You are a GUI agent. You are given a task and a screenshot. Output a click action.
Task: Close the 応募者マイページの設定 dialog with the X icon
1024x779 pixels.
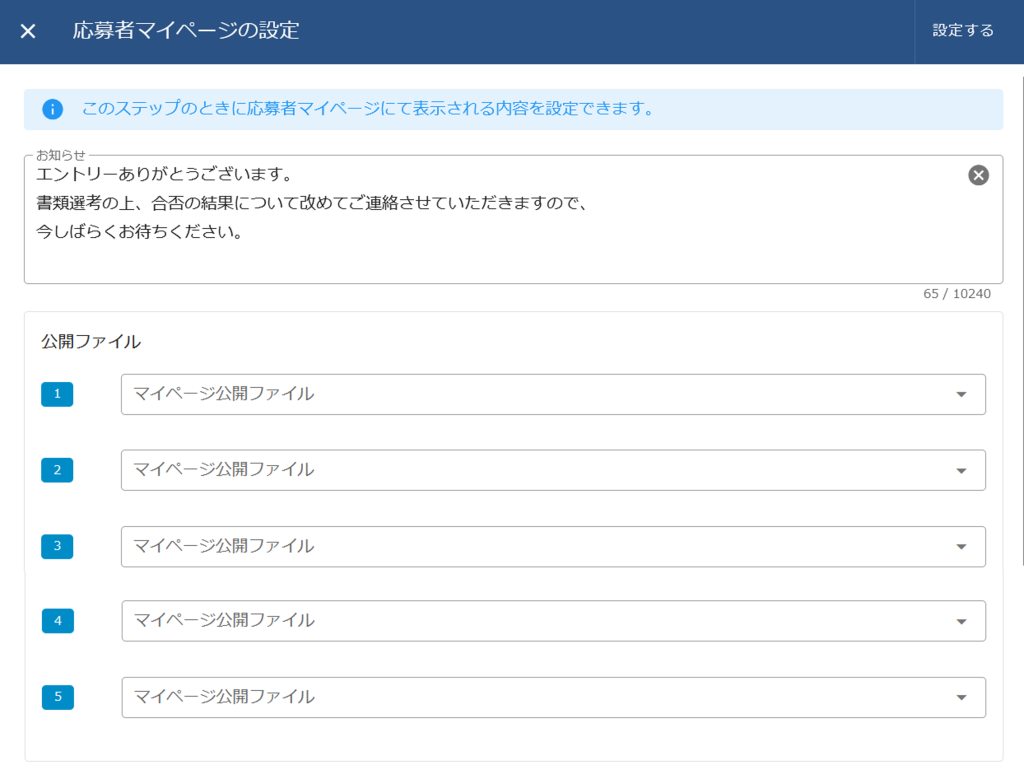[28, 31]
